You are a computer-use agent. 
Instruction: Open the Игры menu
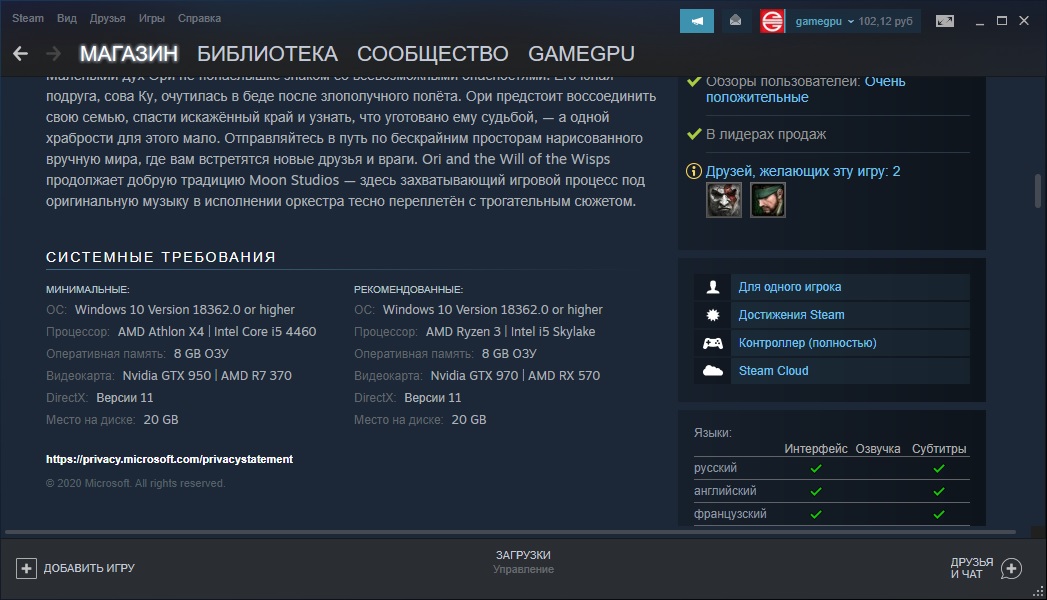pos(152,18)
